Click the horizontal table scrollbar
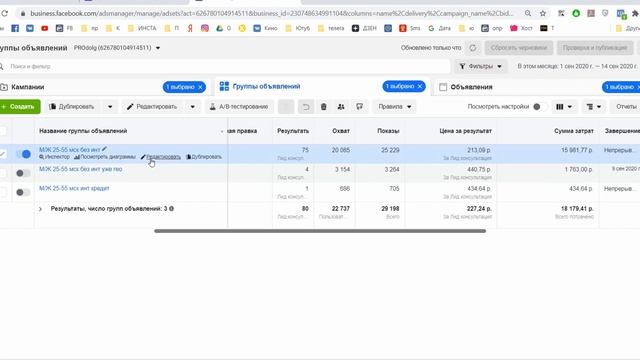The height and width of the screenshot is (360, 640). pyautogui.click(x=320, y=231)
